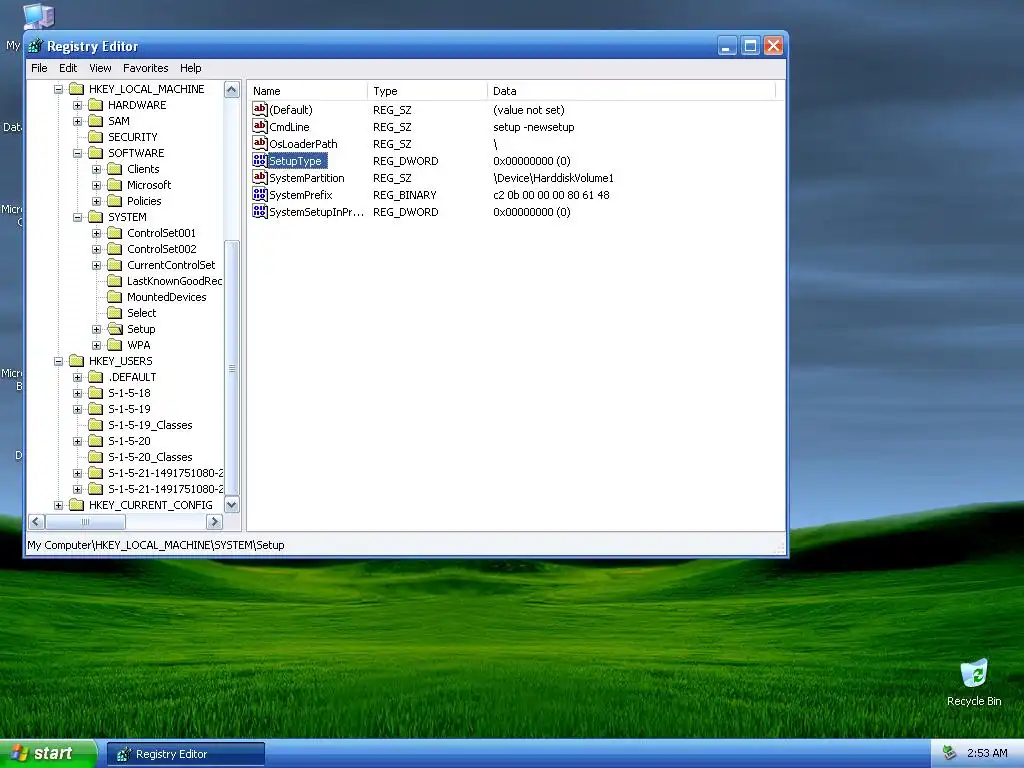
Task: Click the tree horizontal scrollbar thumb
Action: pos(86,522)
